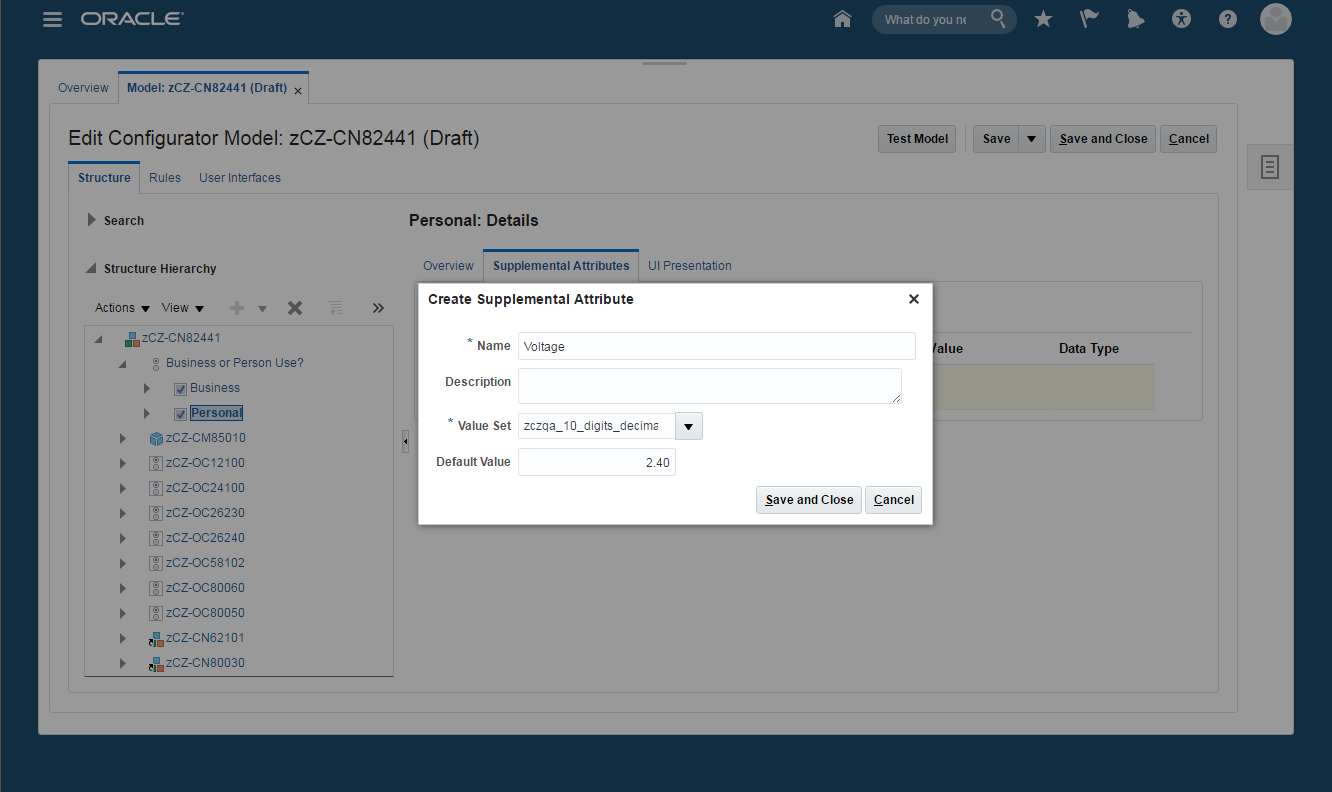
Task: Switch to the User Interfaces tab
Action: pyautogui.click(x=240, y=178)
